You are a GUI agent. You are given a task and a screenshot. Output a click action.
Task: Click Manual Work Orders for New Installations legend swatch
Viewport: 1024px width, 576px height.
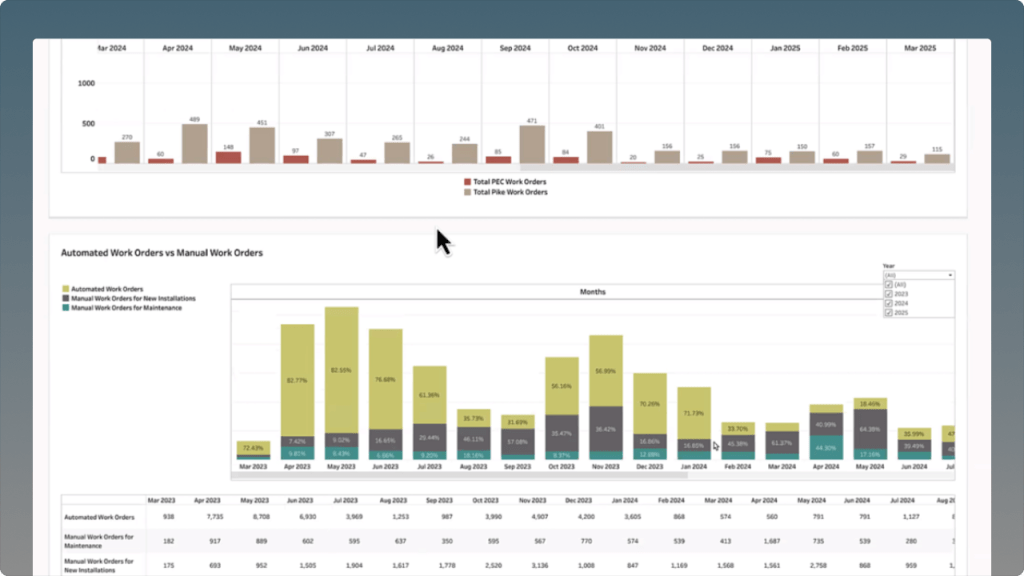(65, 298)
